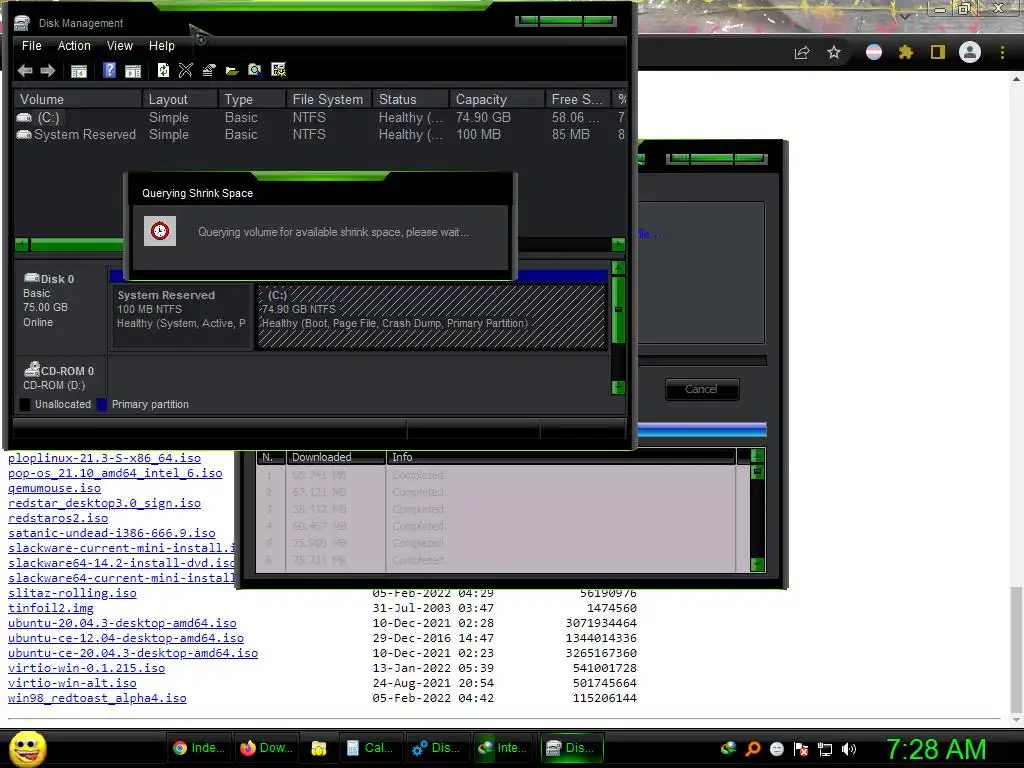Click the Primary partition legend color swatch
The image size is (1024, 768).
point(102,404)
